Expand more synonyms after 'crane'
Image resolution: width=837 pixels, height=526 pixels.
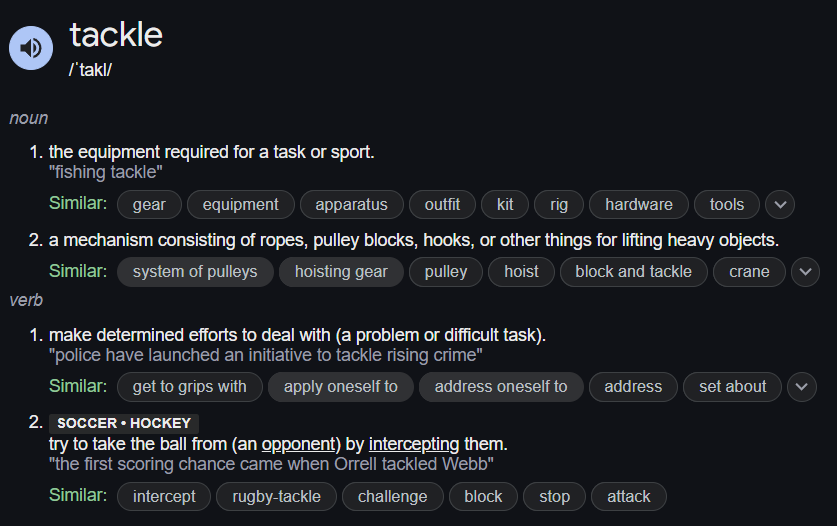pyautogui.click(x=805, y=272)
